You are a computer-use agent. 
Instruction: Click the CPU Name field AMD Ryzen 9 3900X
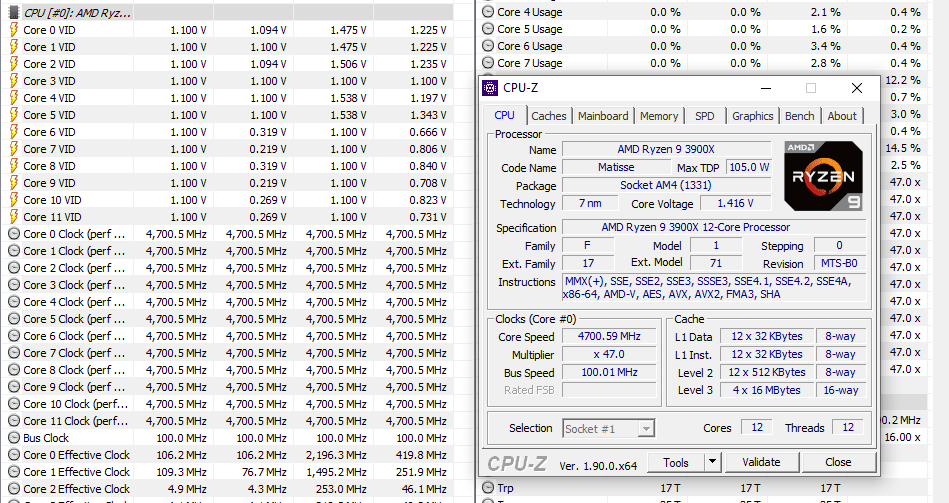point(666,150)
